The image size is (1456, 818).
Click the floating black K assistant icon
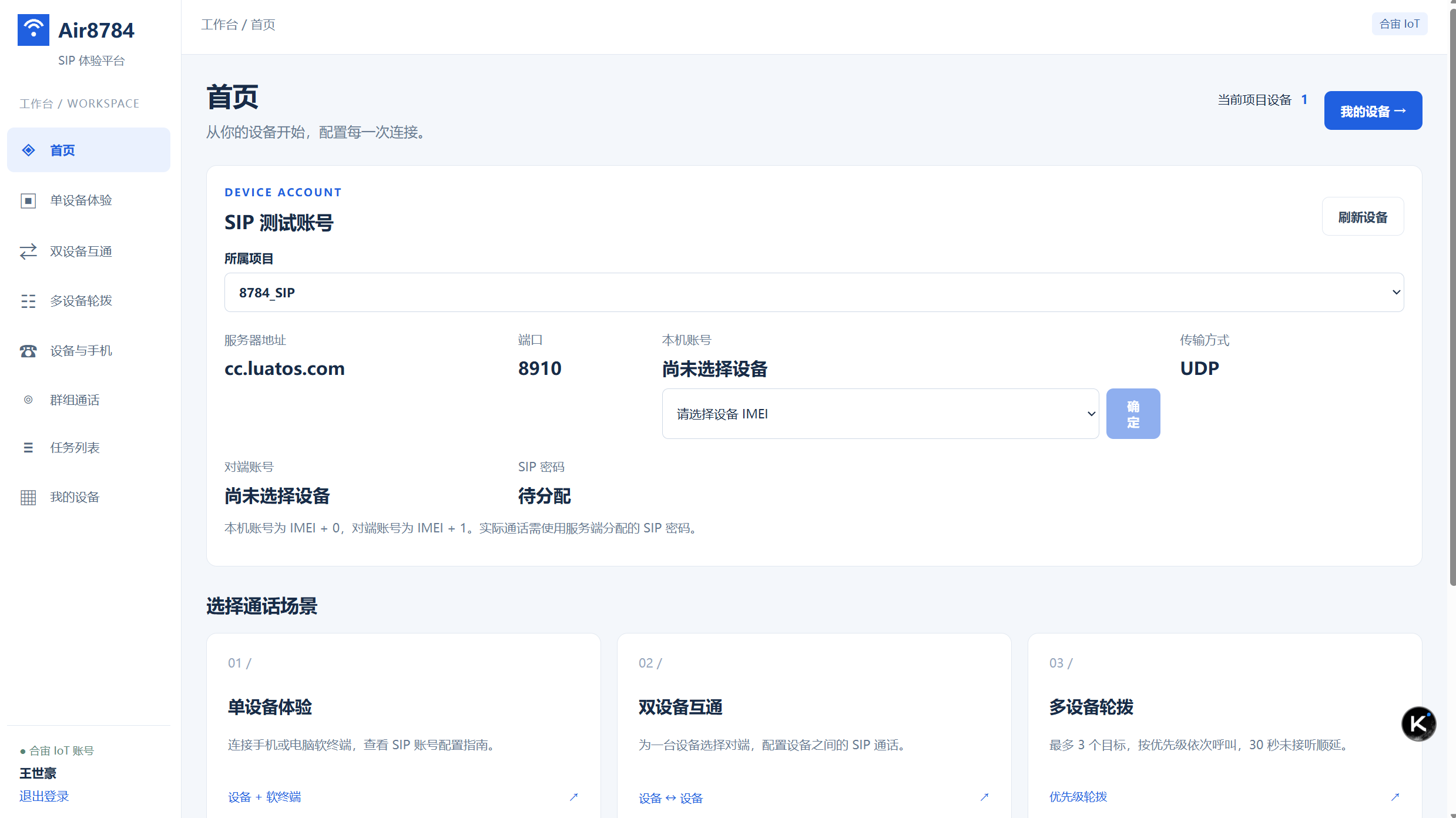(x=1418, y=724)
